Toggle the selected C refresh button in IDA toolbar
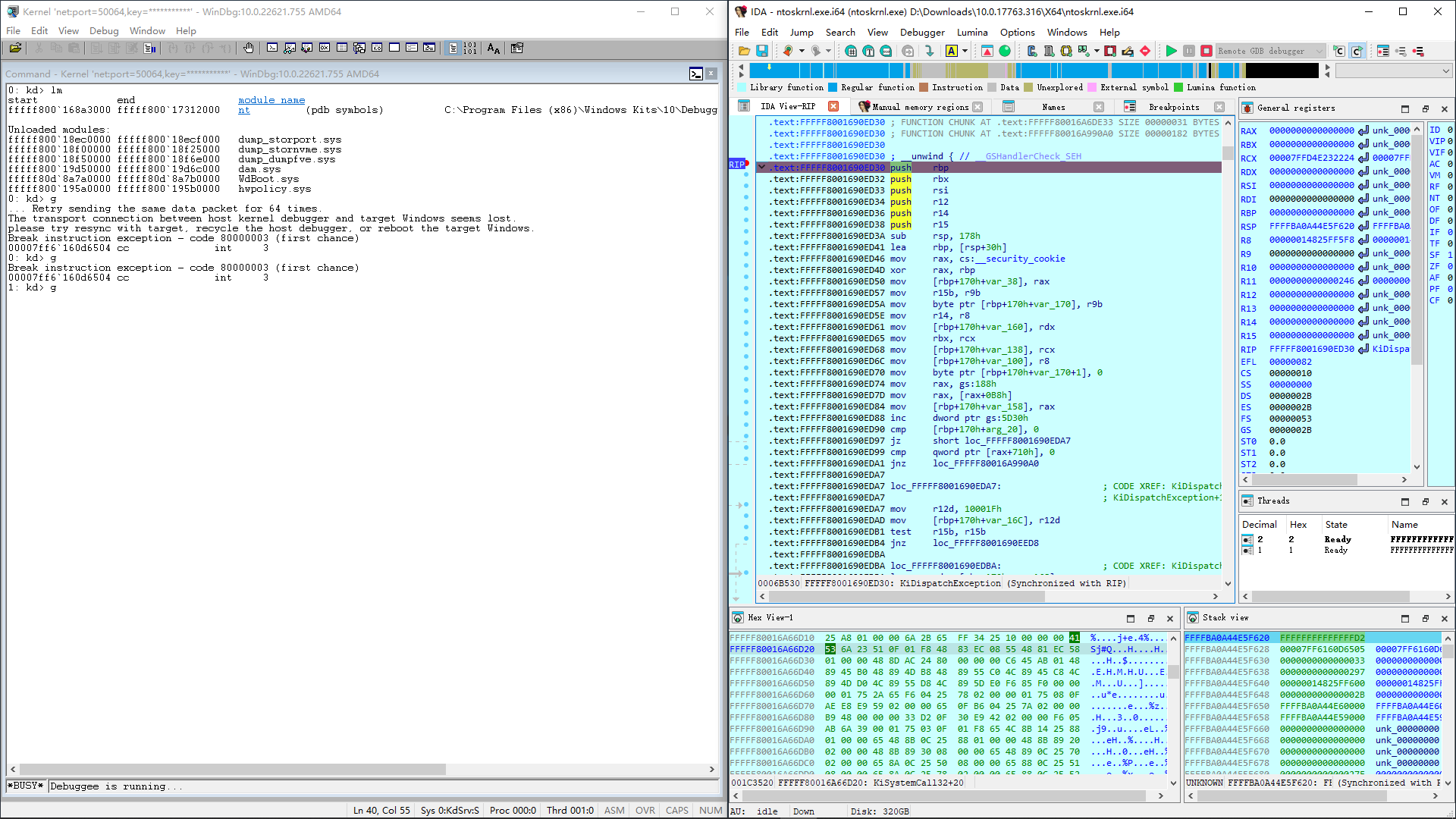Image resolution: width=1456 pixels, height=819 pixels. click(1357, 51)
